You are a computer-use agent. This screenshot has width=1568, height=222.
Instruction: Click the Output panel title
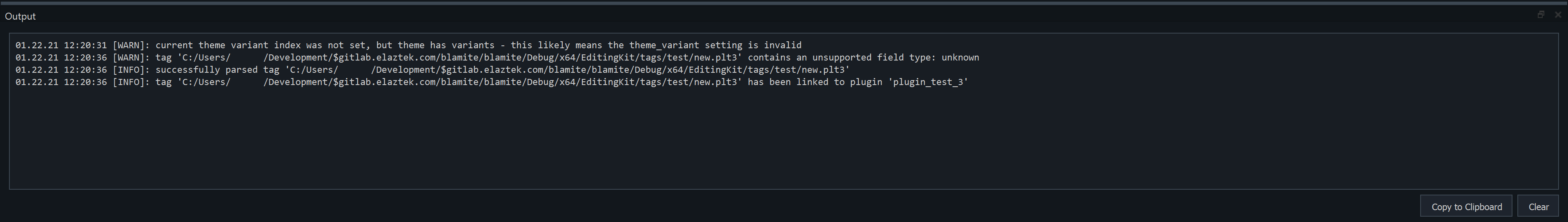point(20,16)
